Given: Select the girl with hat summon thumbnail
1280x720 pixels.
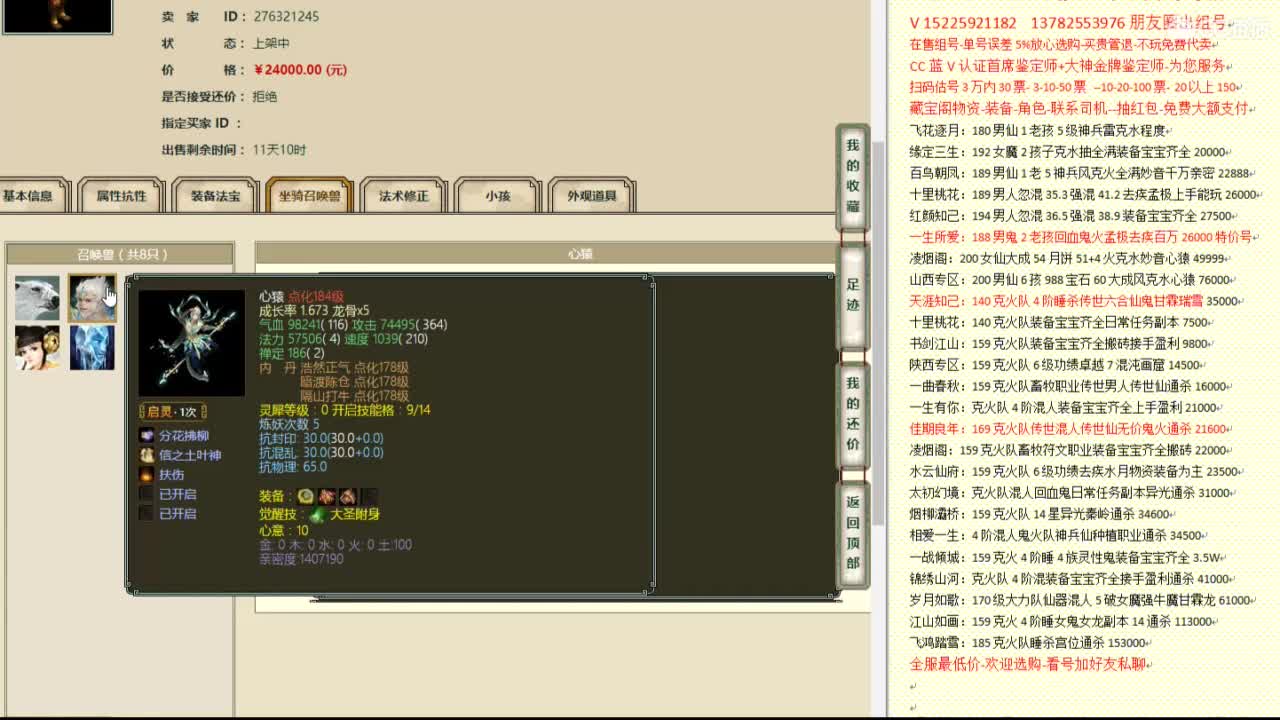Looking at the screenshot, I should (x=37, y=347).
